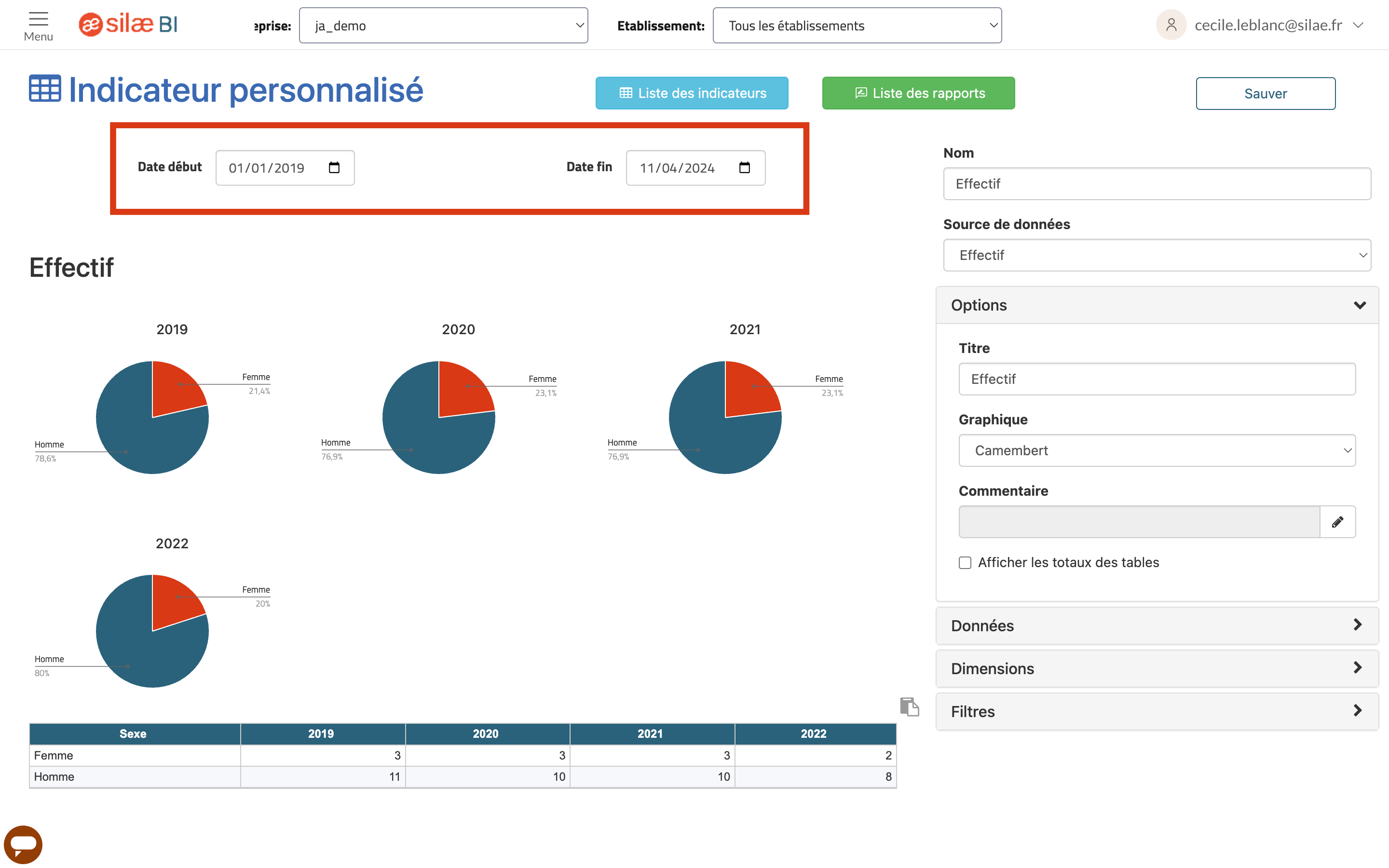Click the pencil icon to edit Commentaire

(1337, 522)
